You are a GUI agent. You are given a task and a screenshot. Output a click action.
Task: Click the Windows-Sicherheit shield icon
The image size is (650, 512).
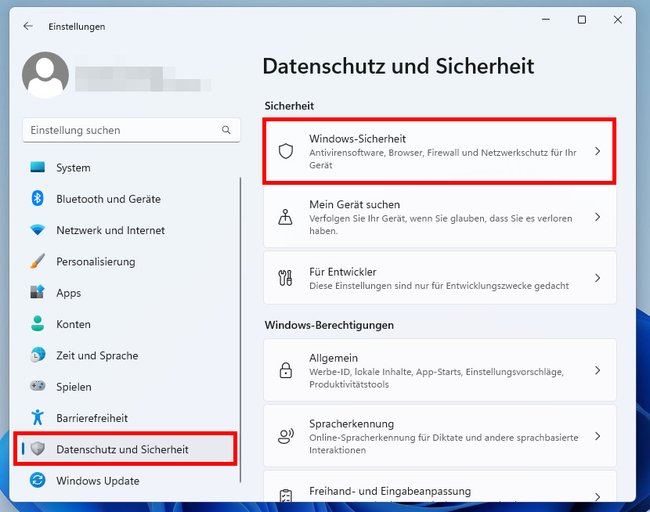286,151
